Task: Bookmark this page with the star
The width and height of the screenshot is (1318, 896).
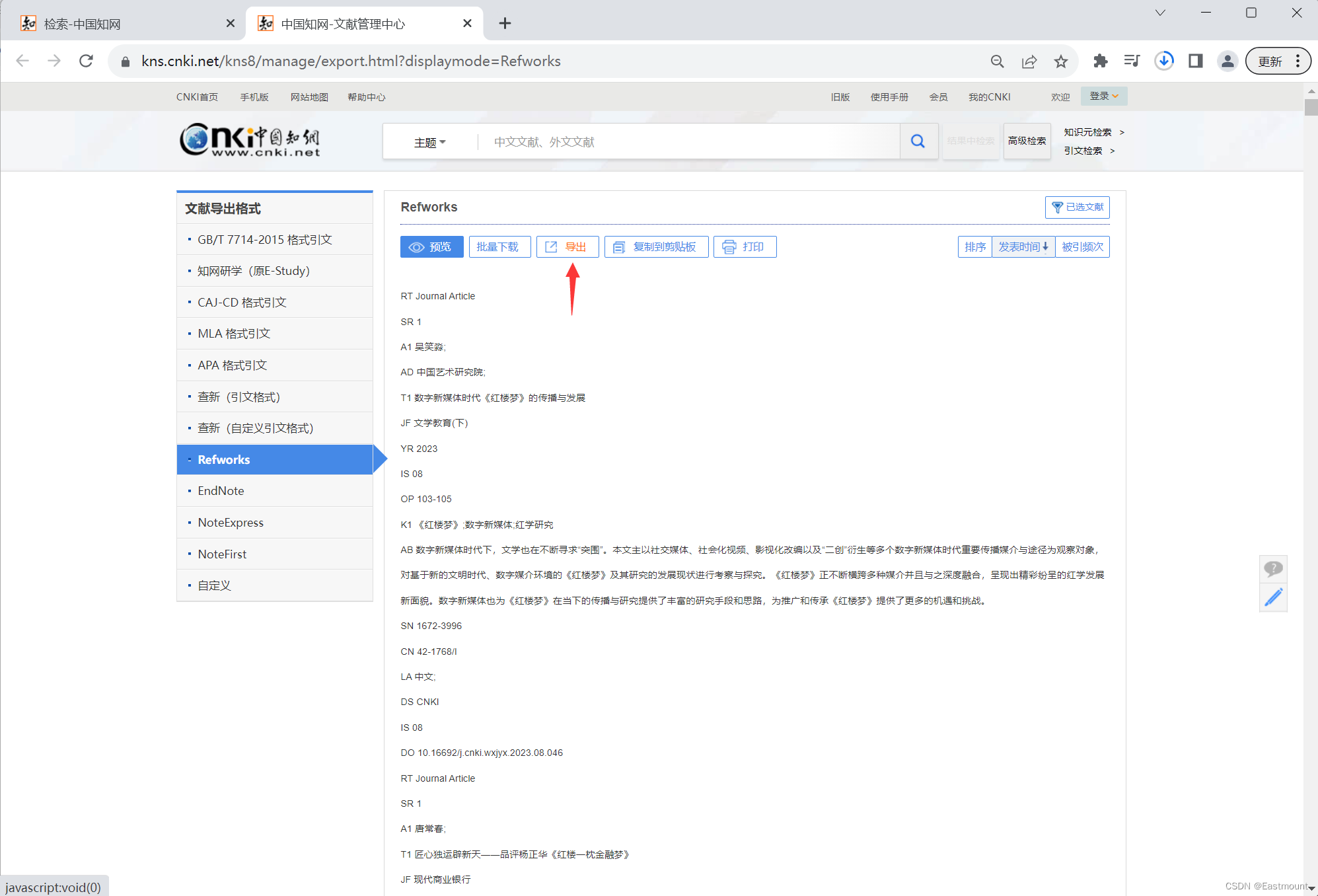Action: [1060, 61]
